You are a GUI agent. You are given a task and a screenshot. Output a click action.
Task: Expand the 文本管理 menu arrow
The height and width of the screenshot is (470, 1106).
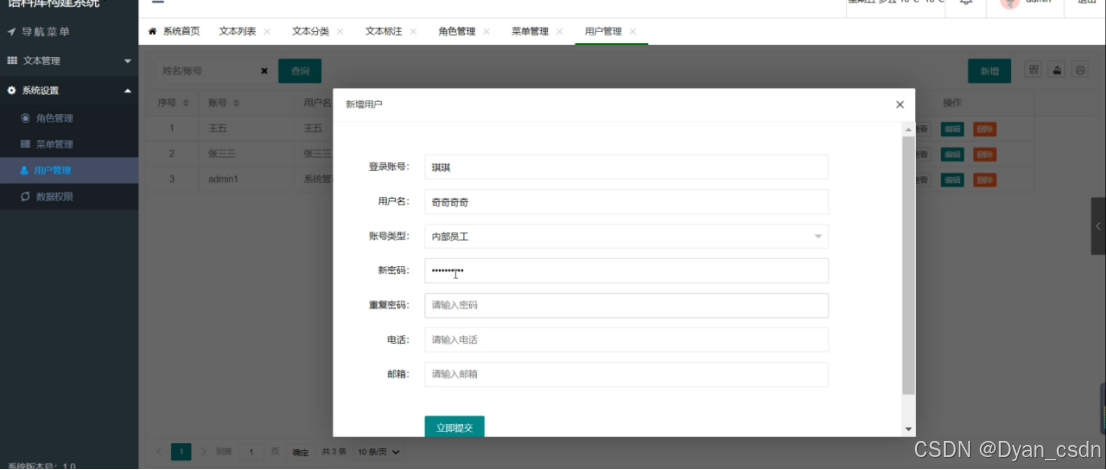tap(128, 61)
